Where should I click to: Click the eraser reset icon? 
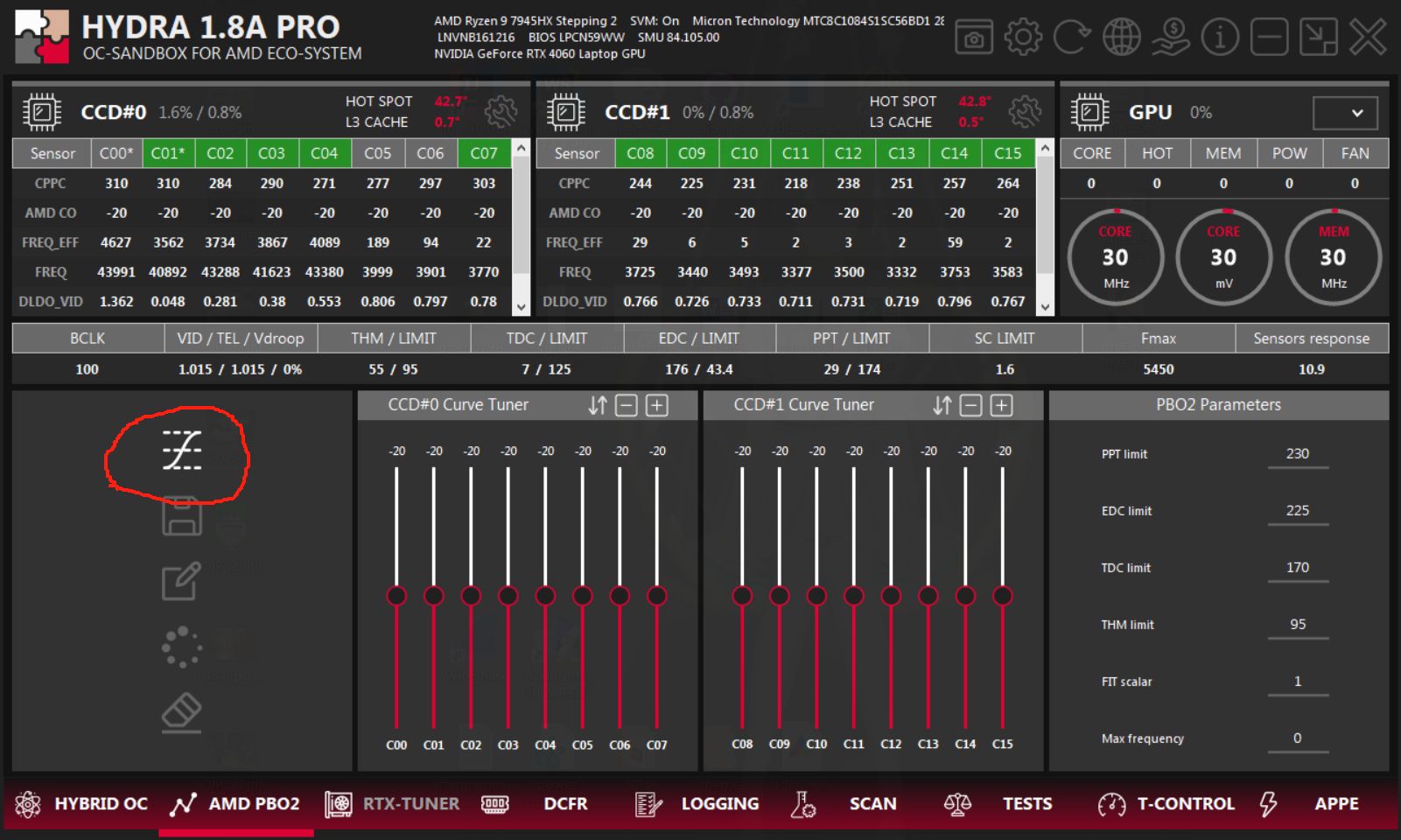tap(181, 713)
